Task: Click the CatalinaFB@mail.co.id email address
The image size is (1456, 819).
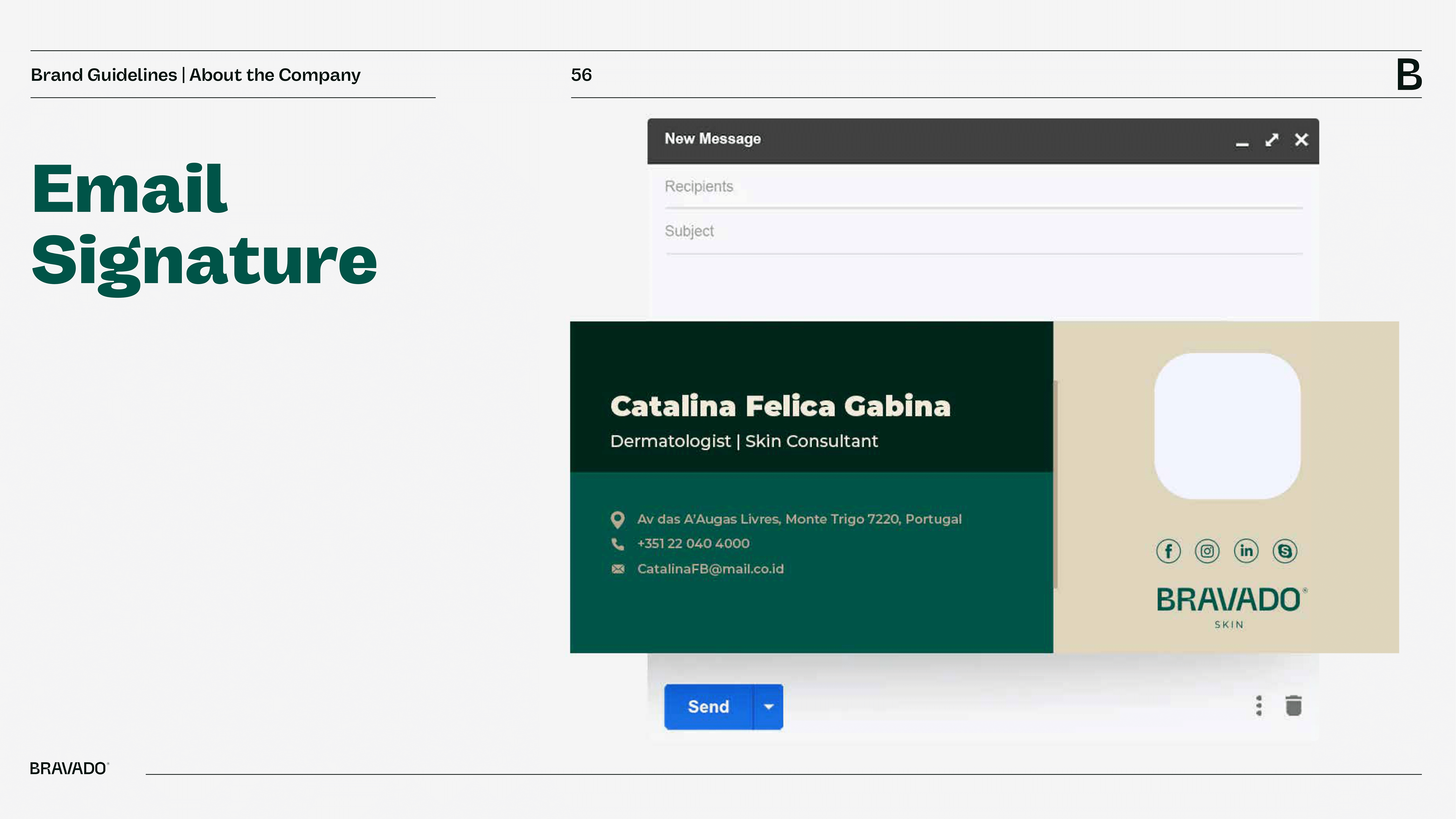Action: (711, 569)
